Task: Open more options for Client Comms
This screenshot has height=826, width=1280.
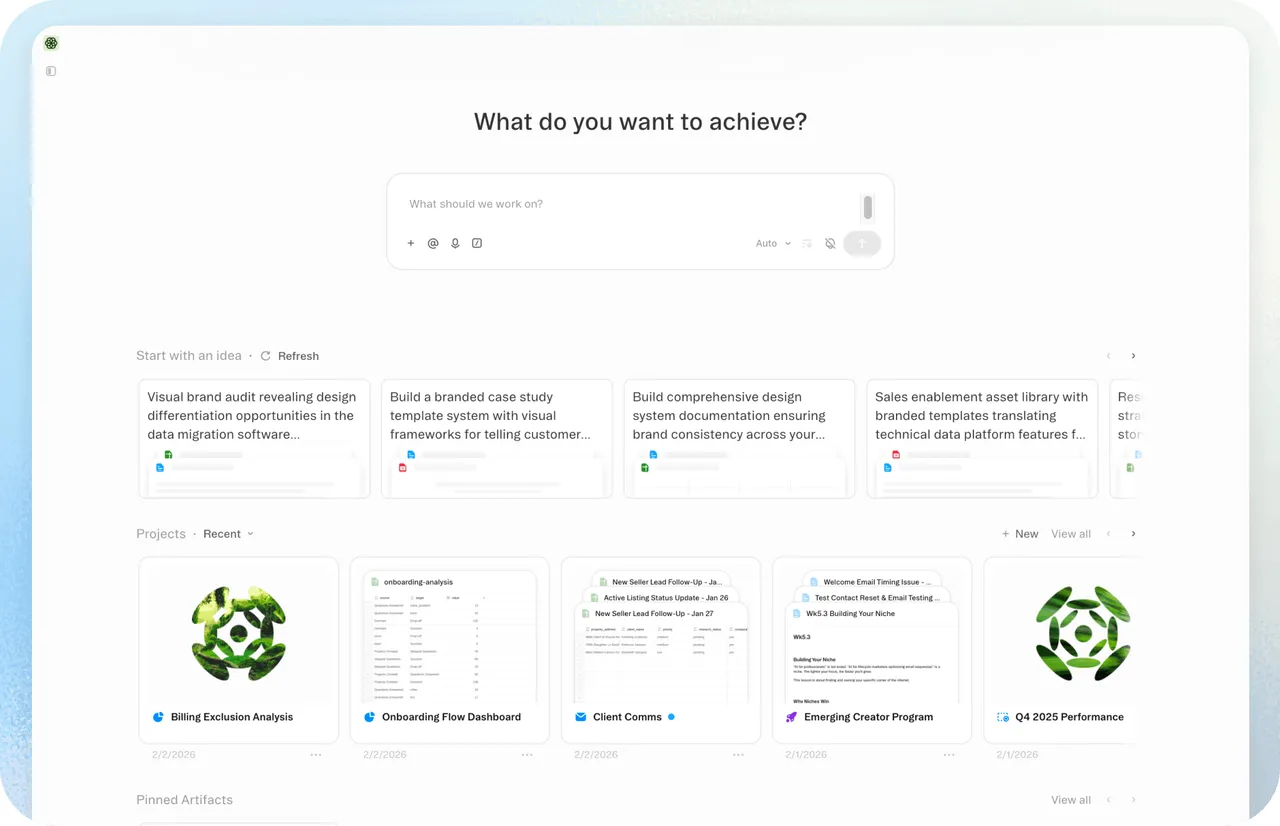Action: 738,755
